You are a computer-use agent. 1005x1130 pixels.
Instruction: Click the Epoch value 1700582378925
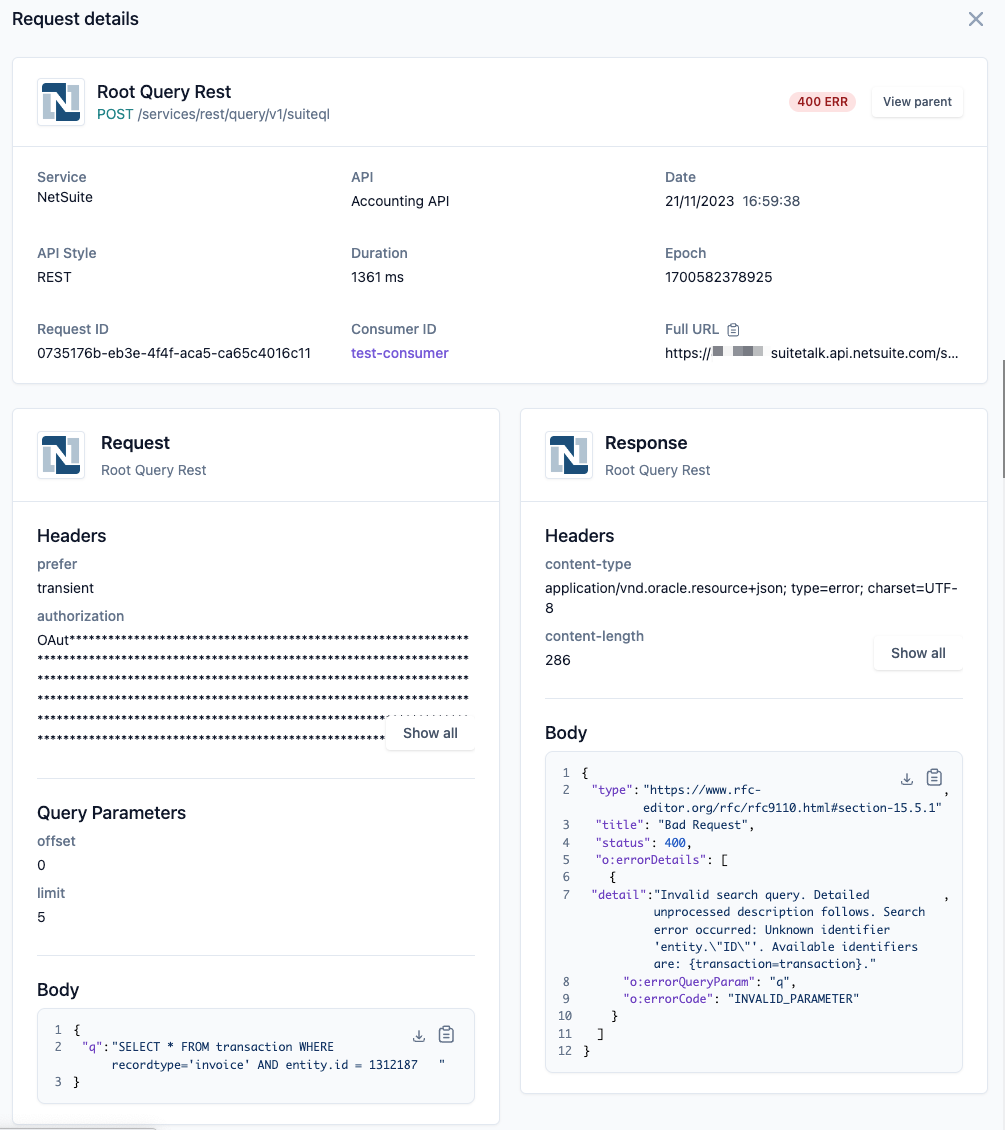718,277
